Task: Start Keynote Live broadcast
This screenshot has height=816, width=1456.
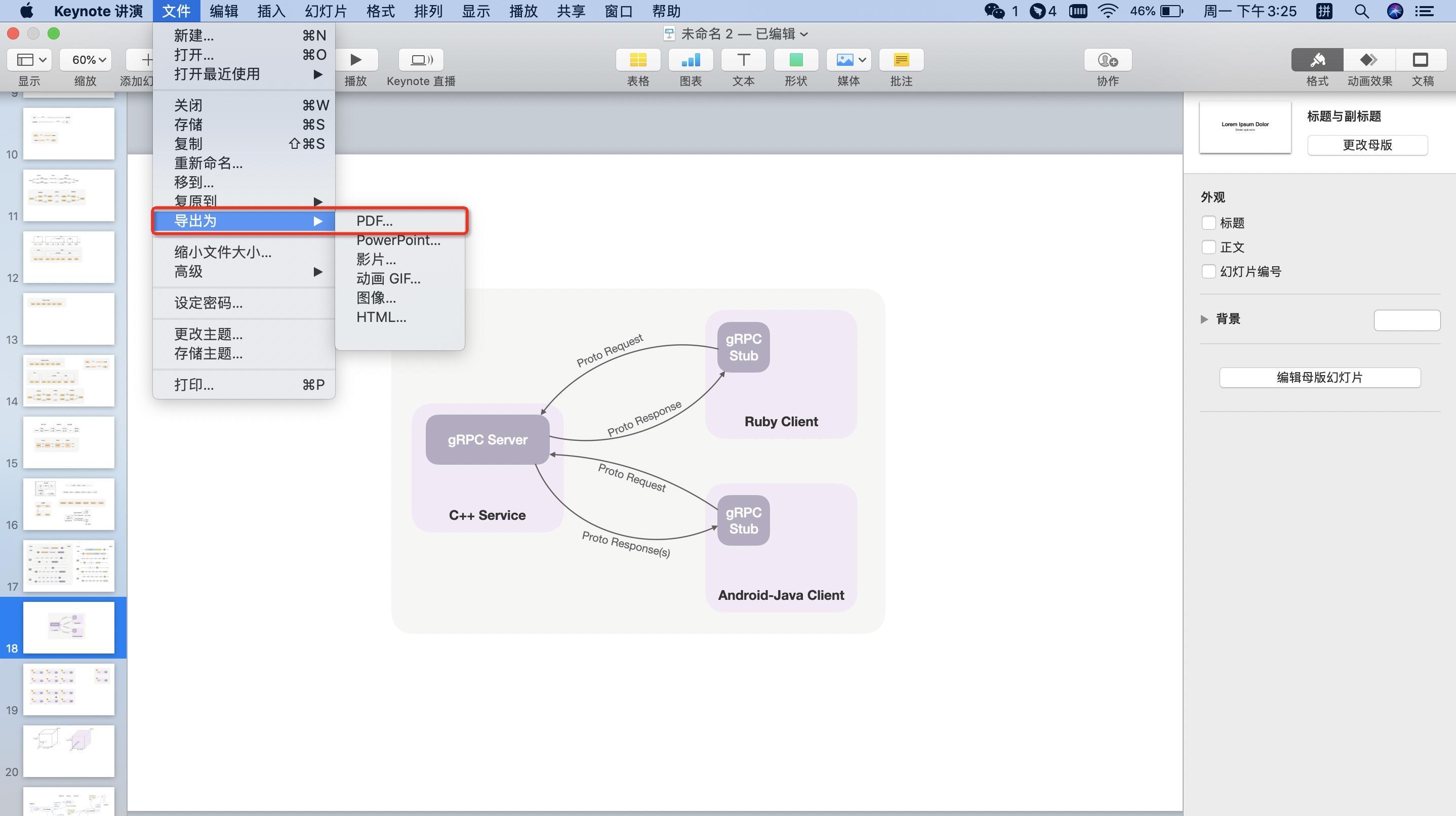Action: [x=421, y=60]
